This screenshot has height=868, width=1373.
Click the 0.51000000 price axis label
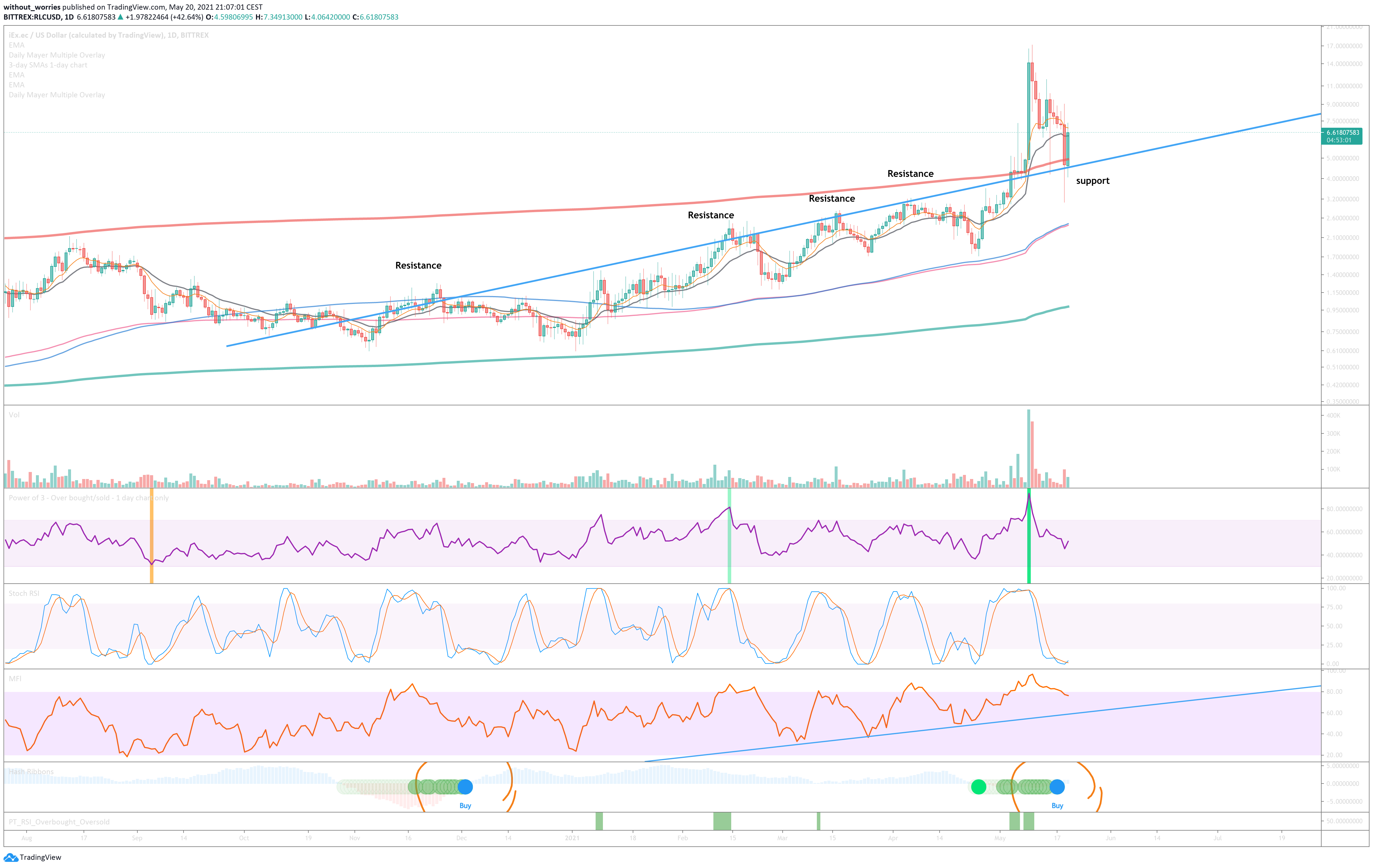pos(1343,367)
